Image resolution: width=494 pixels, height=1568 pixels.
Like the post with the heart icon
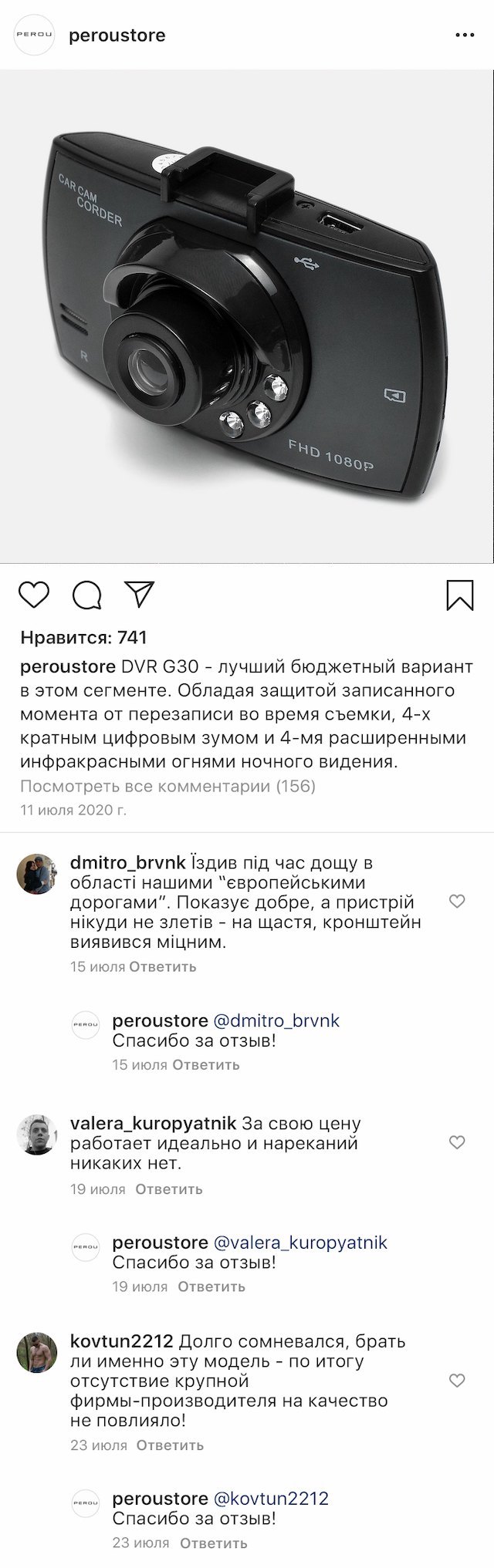click(34, 595)
